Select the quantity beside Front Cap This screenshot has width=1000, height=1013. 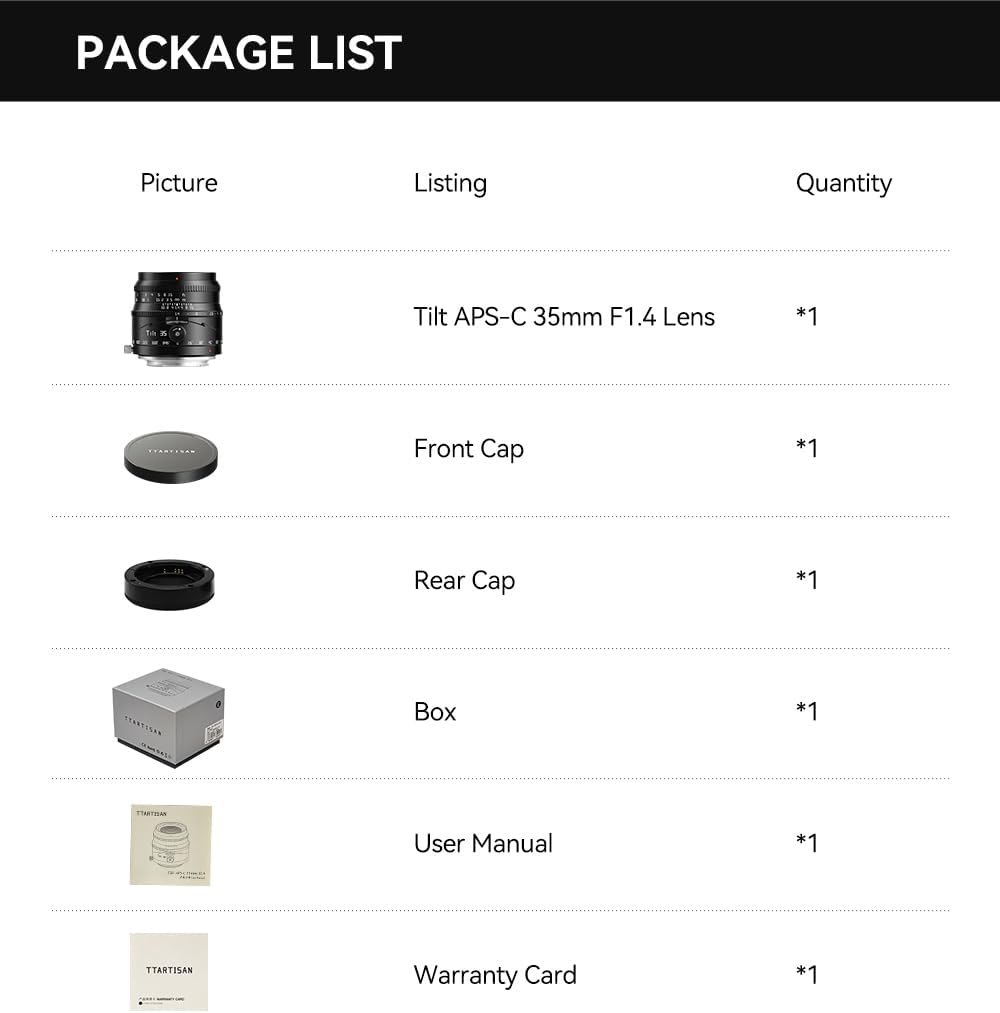coord(807,448)
